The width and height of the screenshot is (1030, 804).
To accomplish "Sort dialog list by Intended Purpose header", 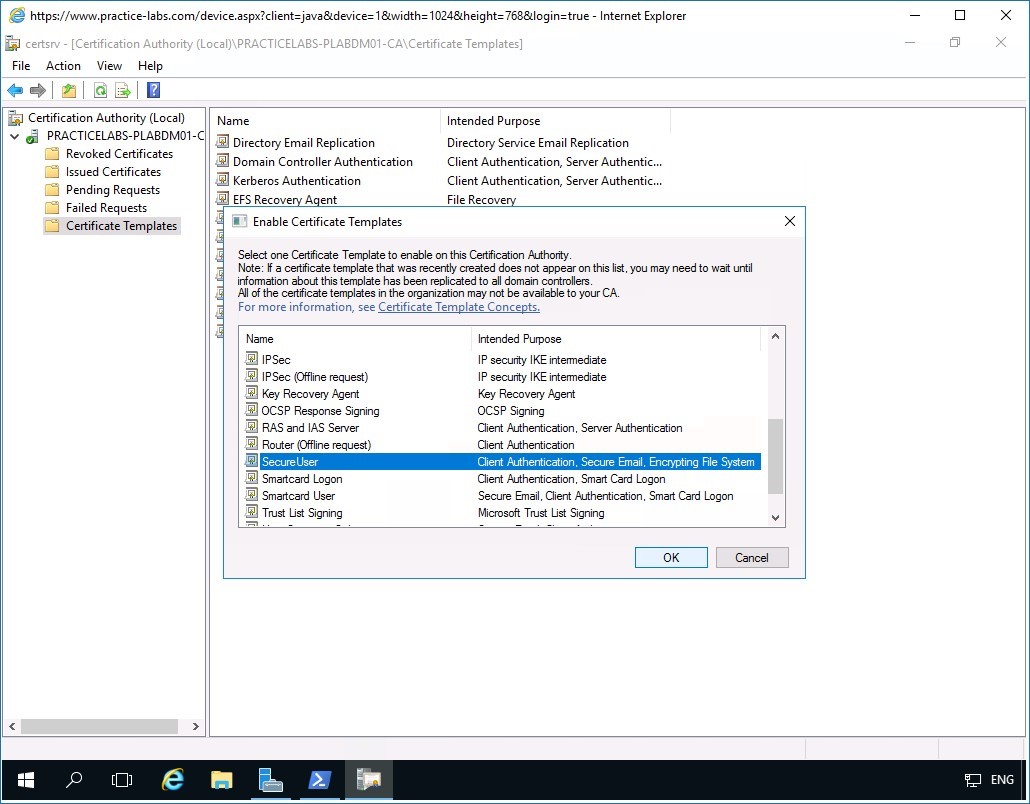I will [616, 339].
